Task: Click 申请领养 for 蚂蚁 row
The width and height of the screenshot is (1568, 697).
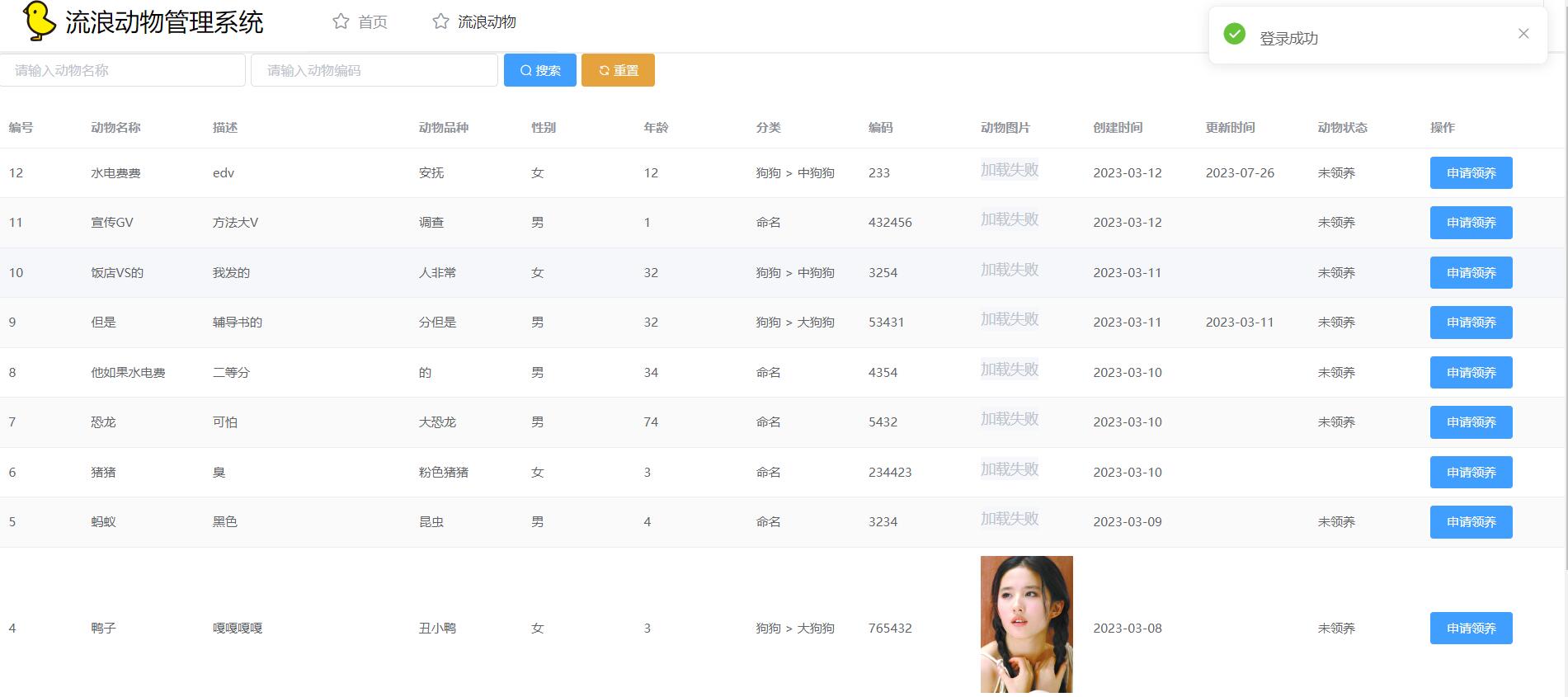Action: [x=1471, y=522]
